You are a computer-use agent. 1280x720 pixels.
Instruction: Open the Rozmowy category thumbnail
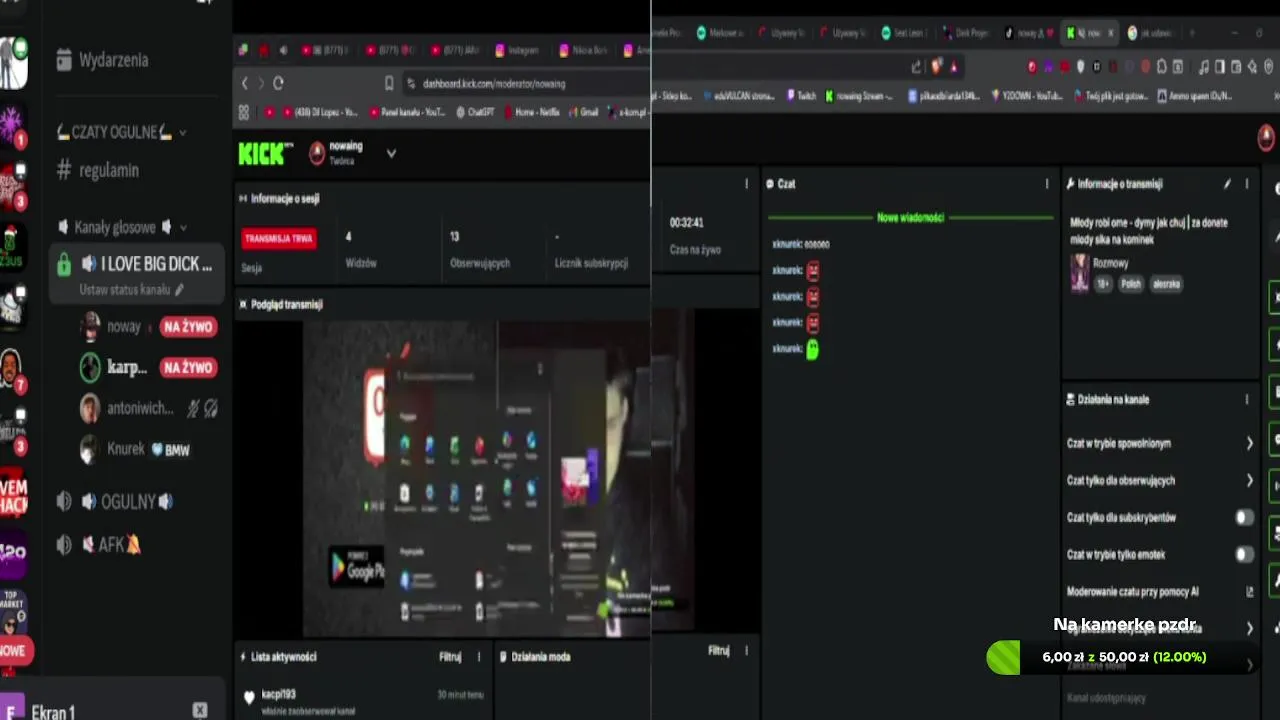1080,273
